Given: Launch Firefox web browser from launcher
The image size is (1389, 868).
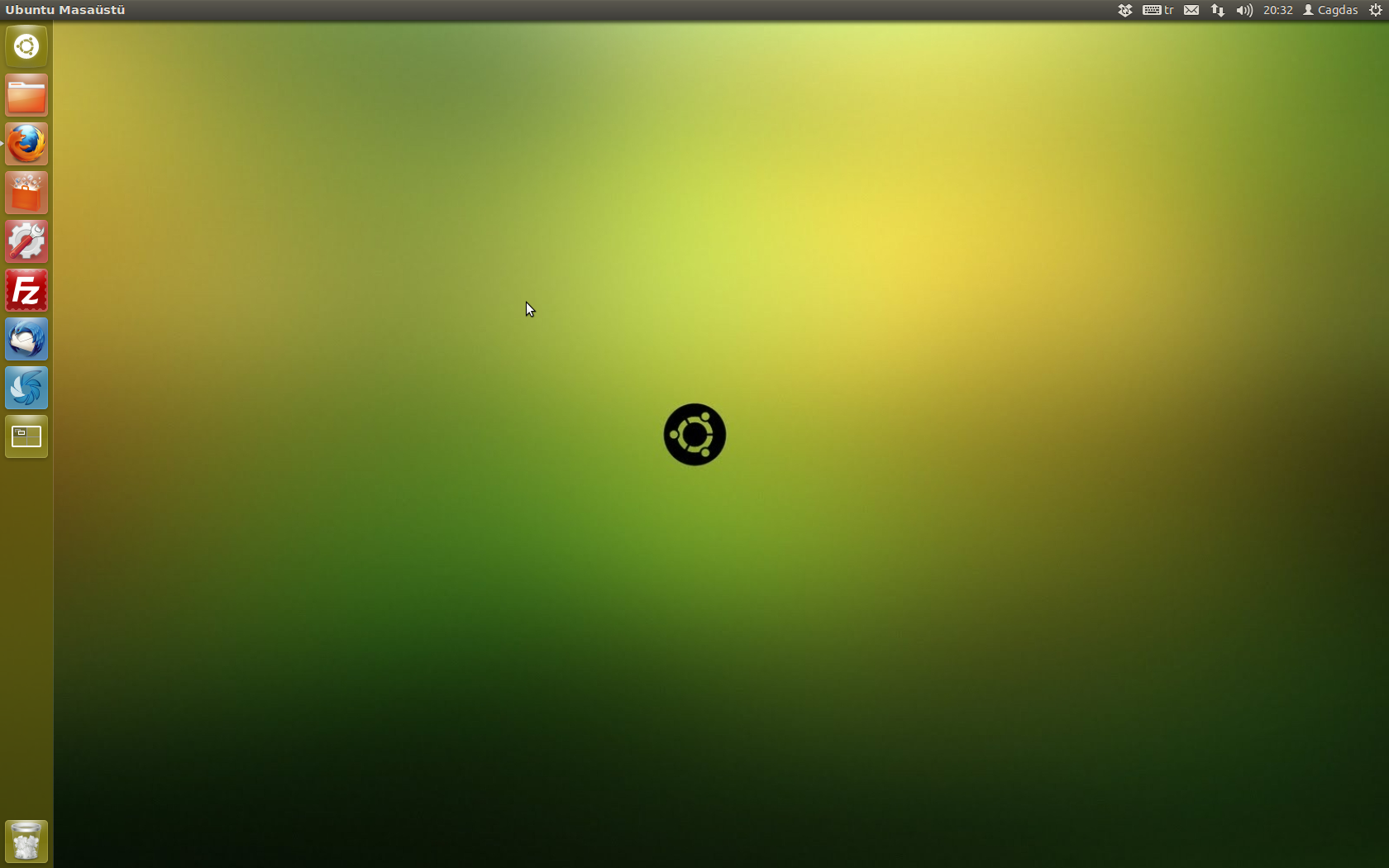Looking at the screenshot, I should coord(26,144).
